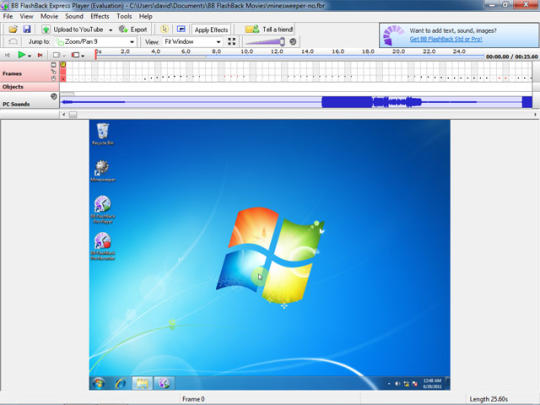Click the Frame 0 status bar text

click(x=193, y=399)
